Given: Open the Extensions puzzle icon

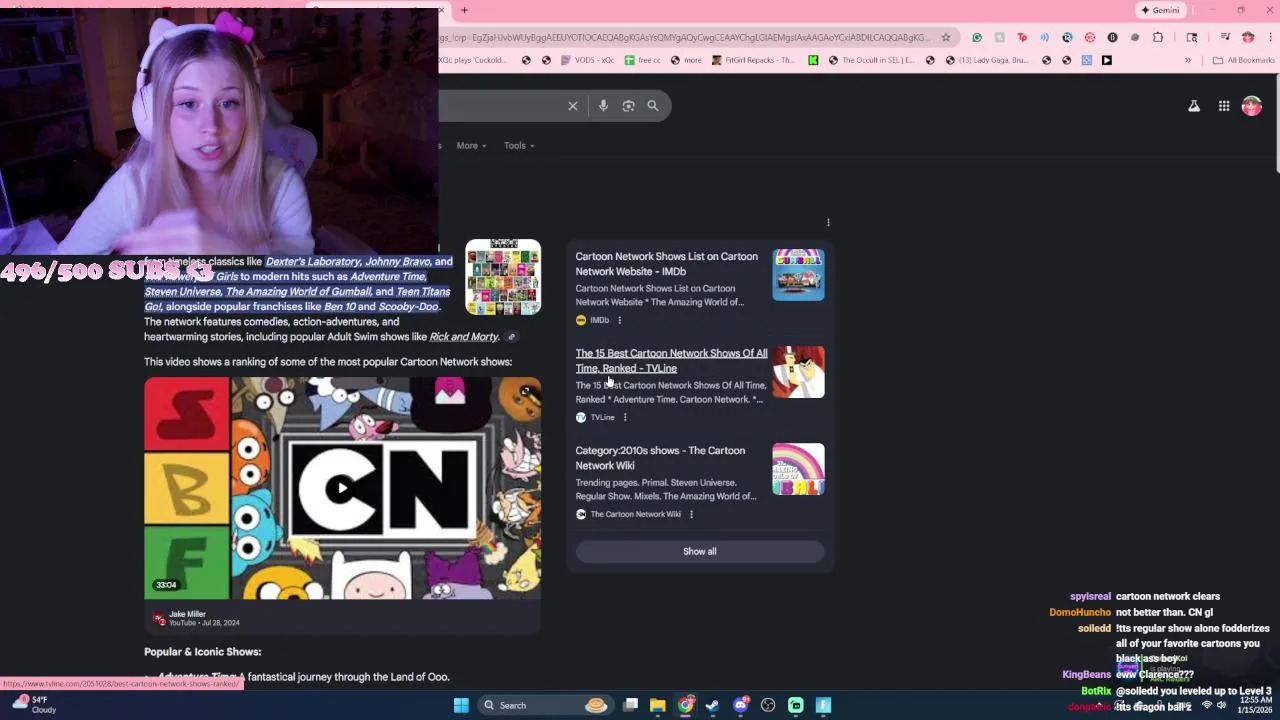Looking at the screenshot, I should pyautogui.click(x=1158, y=37).
